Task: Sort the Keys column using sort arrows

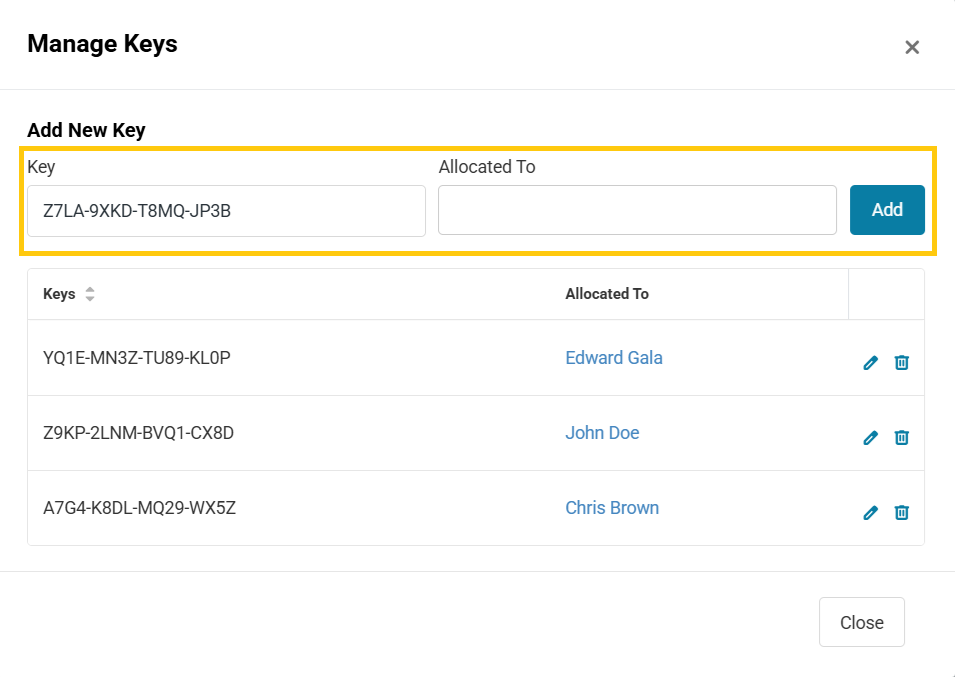Action: tap(90, 294)
